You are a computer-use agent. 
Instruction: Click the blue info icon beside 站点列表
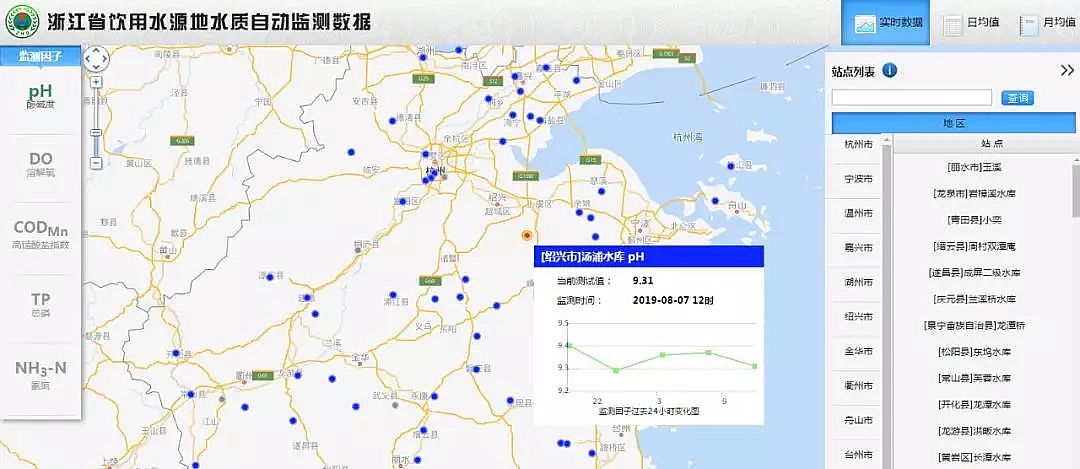890,70
